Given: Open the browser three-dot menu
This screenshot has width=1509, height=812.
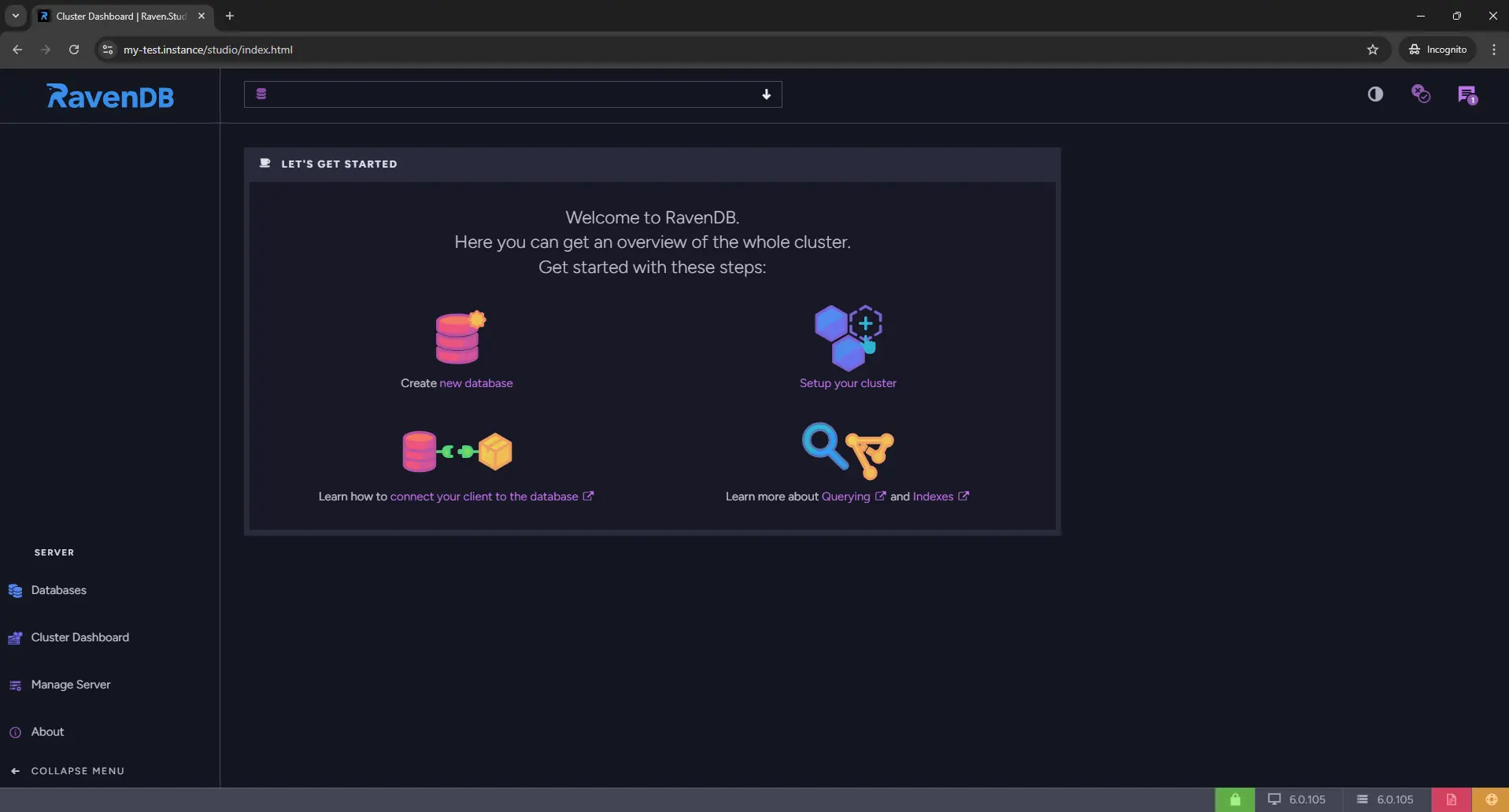Looking at the screenshot, I should click(1493, 50).
